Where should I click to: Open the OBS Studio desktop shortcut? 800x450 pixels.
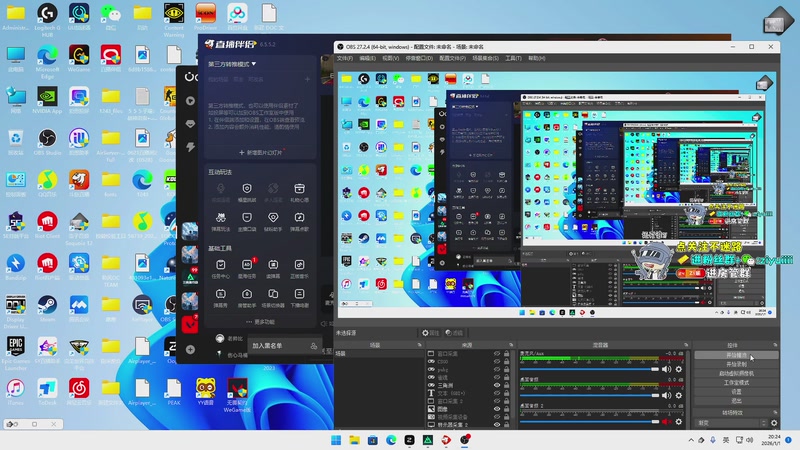pyautogui.click(x=47, y=142)
